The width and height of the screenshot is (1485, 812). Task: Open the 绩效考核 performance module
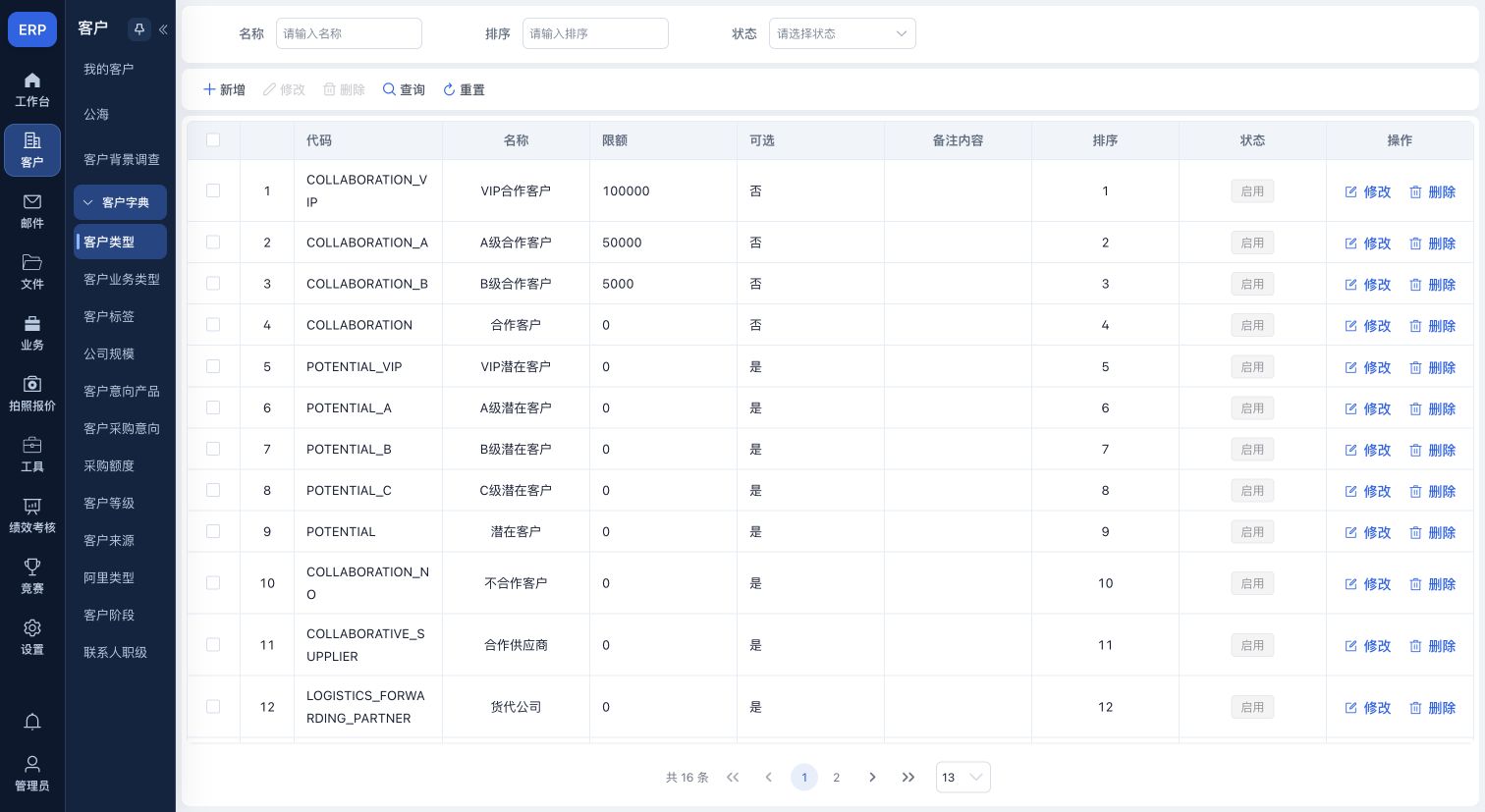tap(32, 515)
